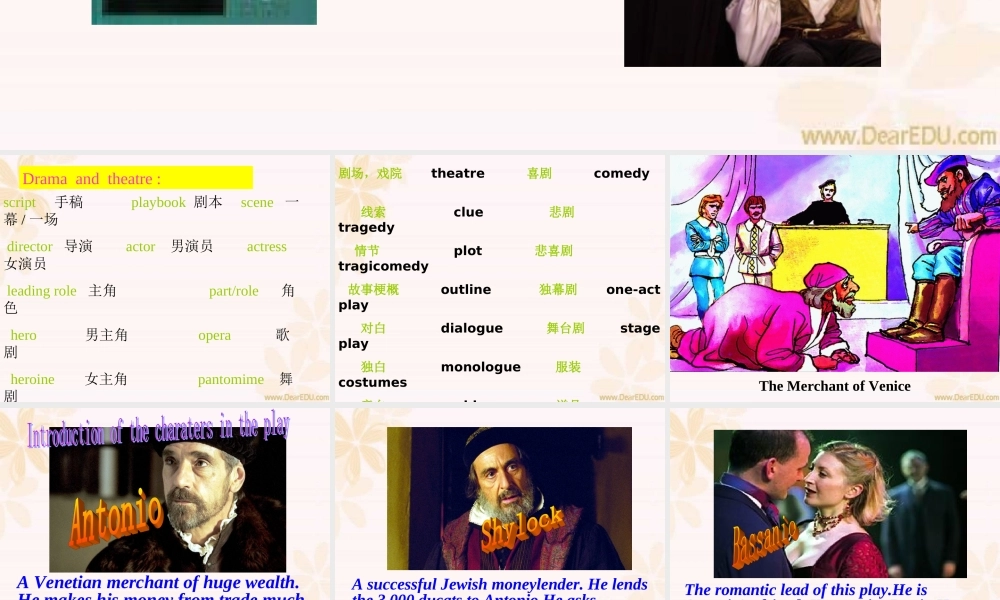Click the word 'tragicomedy'

383,267
